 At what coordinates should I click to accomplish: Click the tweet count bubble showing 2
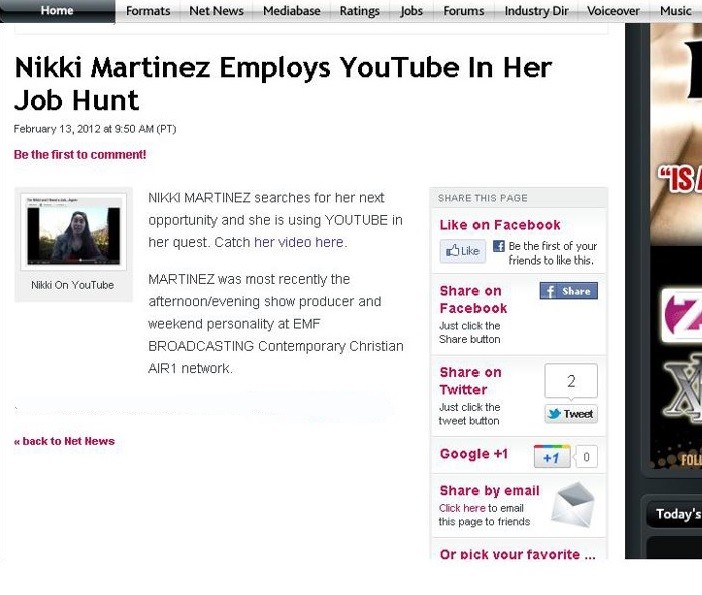click(x=571, y=381)
